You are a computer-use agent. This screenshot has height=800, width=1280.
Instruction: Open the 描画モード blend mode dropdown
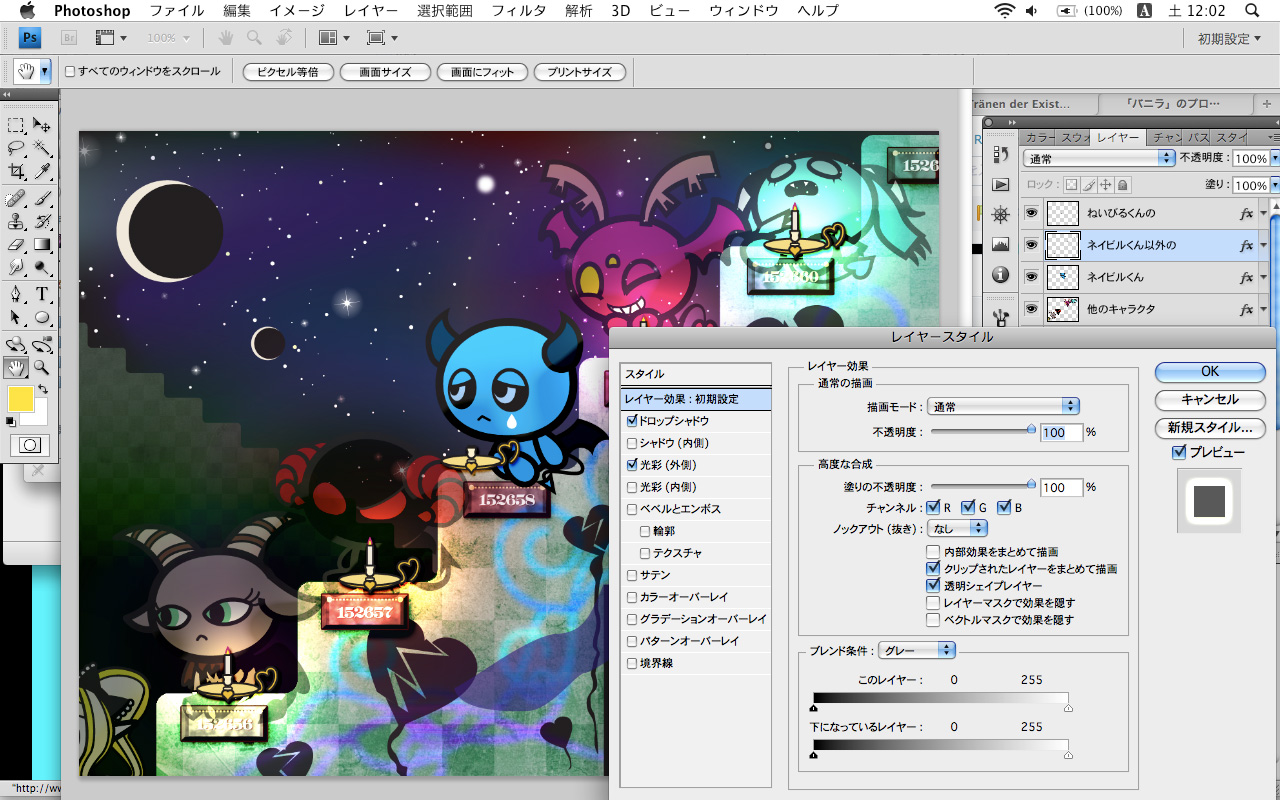click(1004, 407)
